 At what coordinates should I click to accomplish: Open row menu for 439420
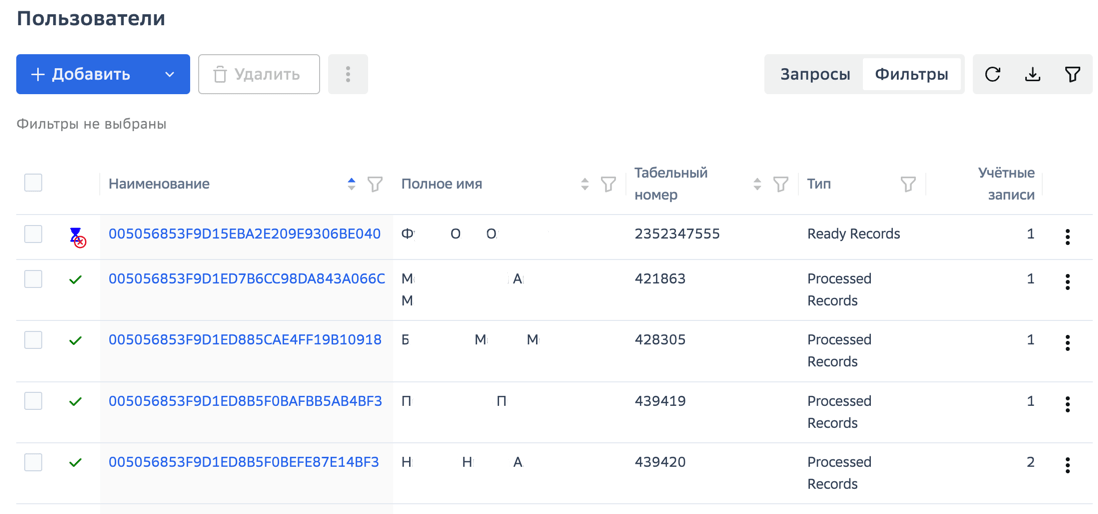pyautogui.click(x=1067, y=465)
